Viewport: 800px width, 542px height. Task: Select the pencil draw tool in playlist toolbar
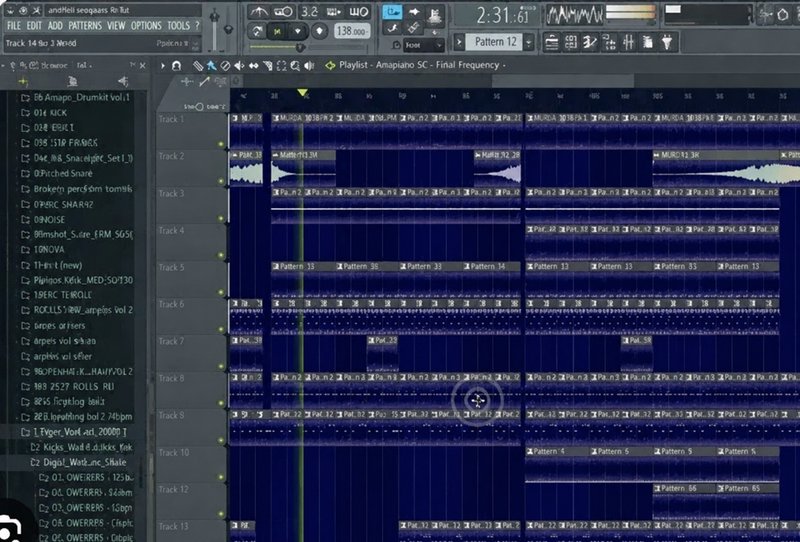click(x=198, y=65)
